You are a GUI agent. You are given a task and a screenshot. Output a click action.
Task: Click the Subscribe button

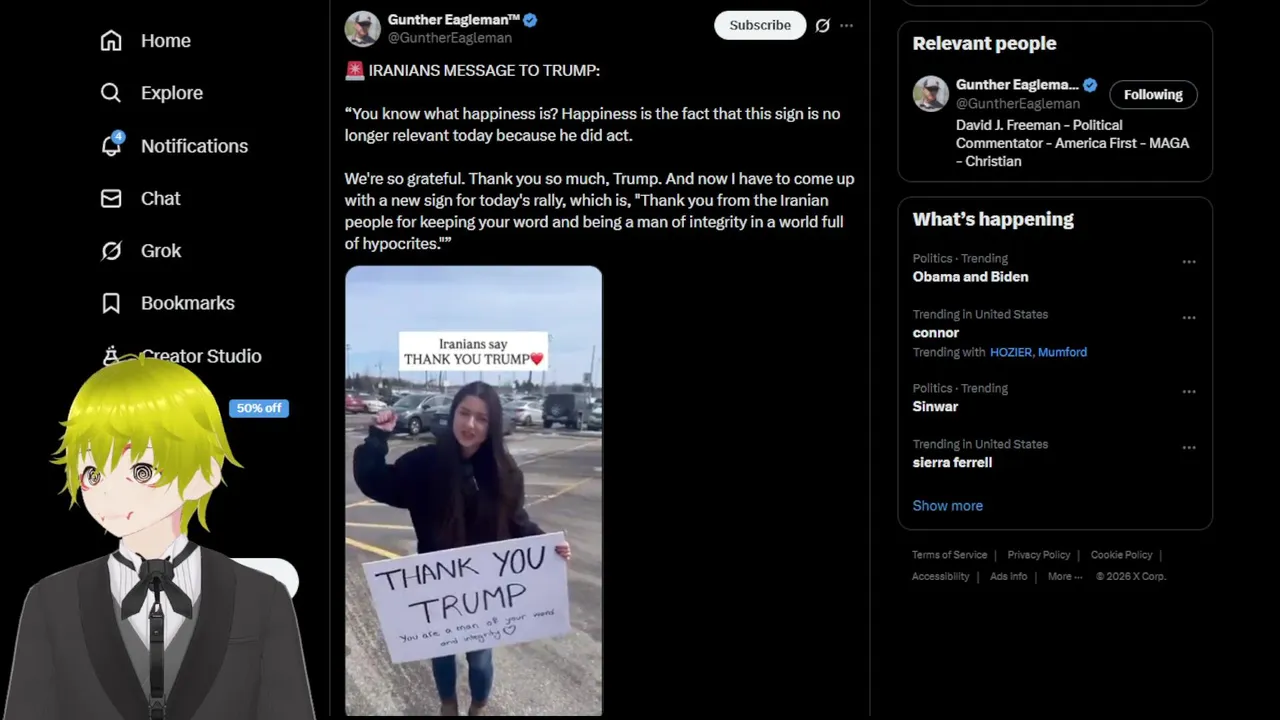click(x=759, y=26)
